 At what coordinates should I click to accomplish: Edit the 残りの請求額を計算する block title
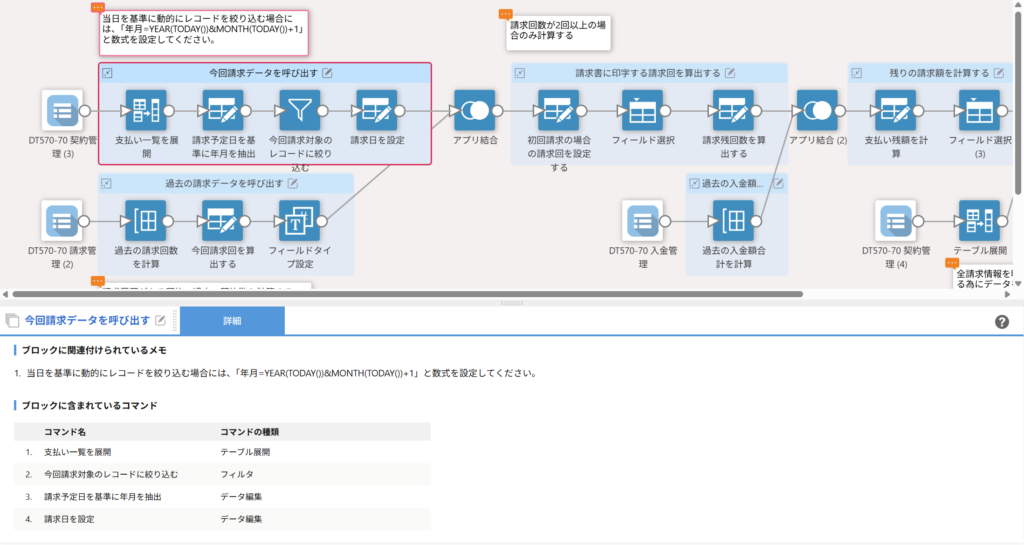999,73
